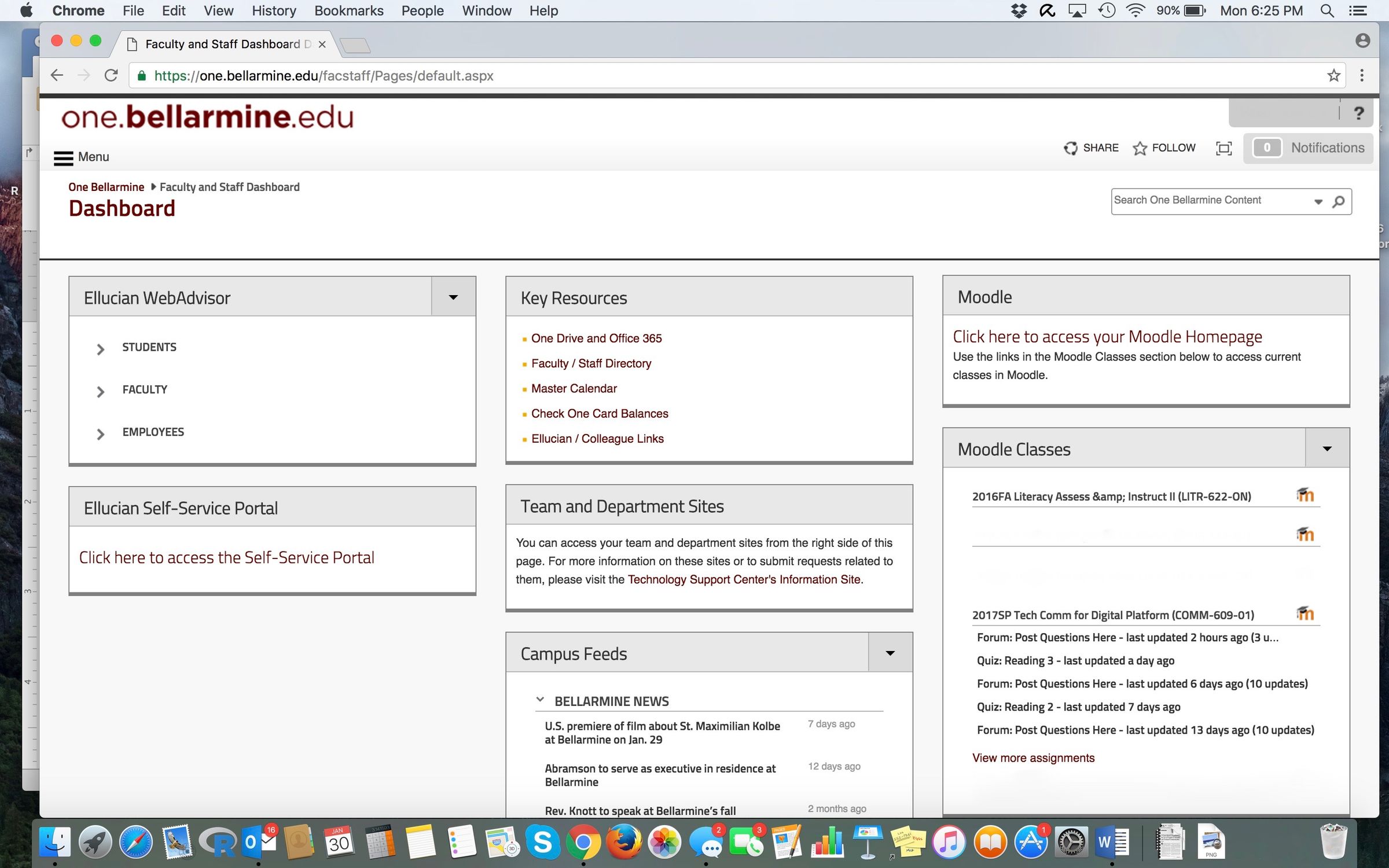Open the hamburger Menu icon
This screenshot has height=868, width=1389.
(x=64, y=157)
